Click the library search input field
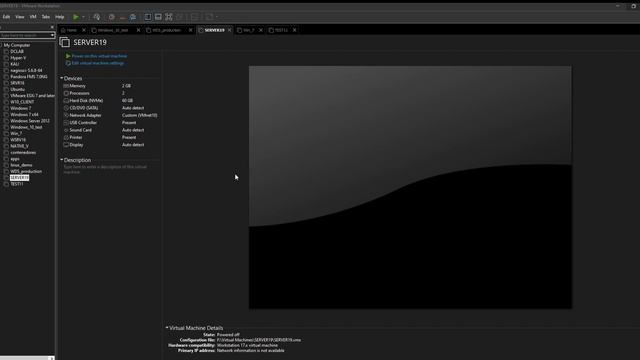 25,36
